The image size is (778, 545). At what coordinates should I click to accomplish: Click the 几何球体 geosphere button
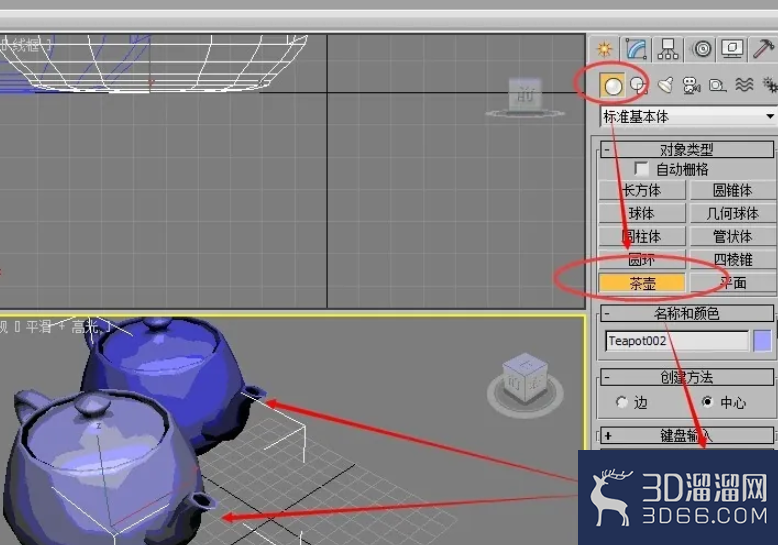[x=732, y=213]
